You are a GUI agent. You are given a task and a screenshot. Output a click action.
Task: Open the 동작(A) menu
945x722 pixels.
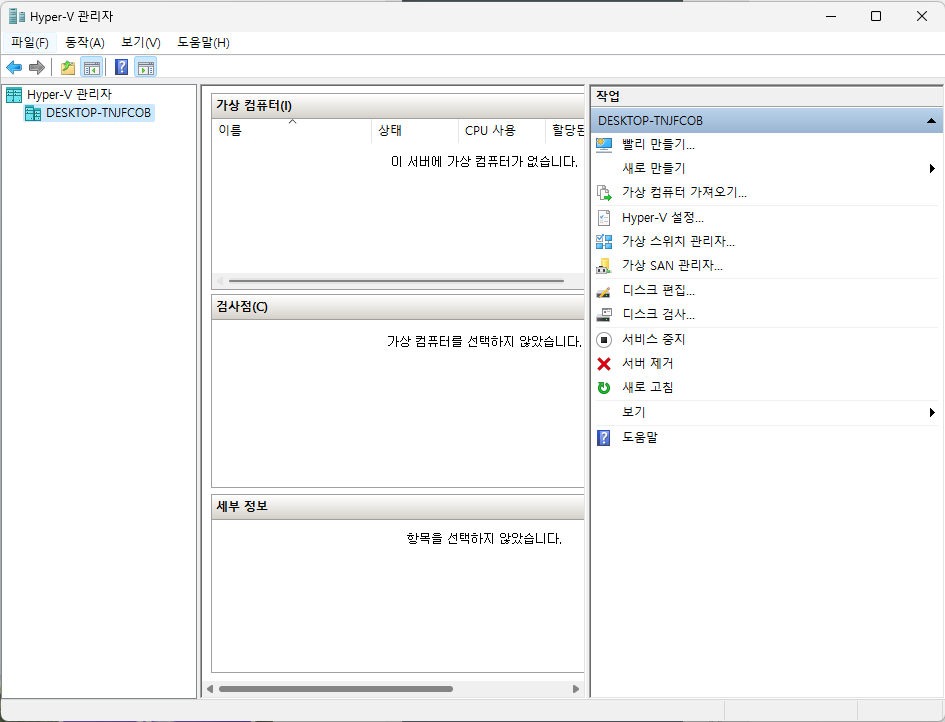84,42
